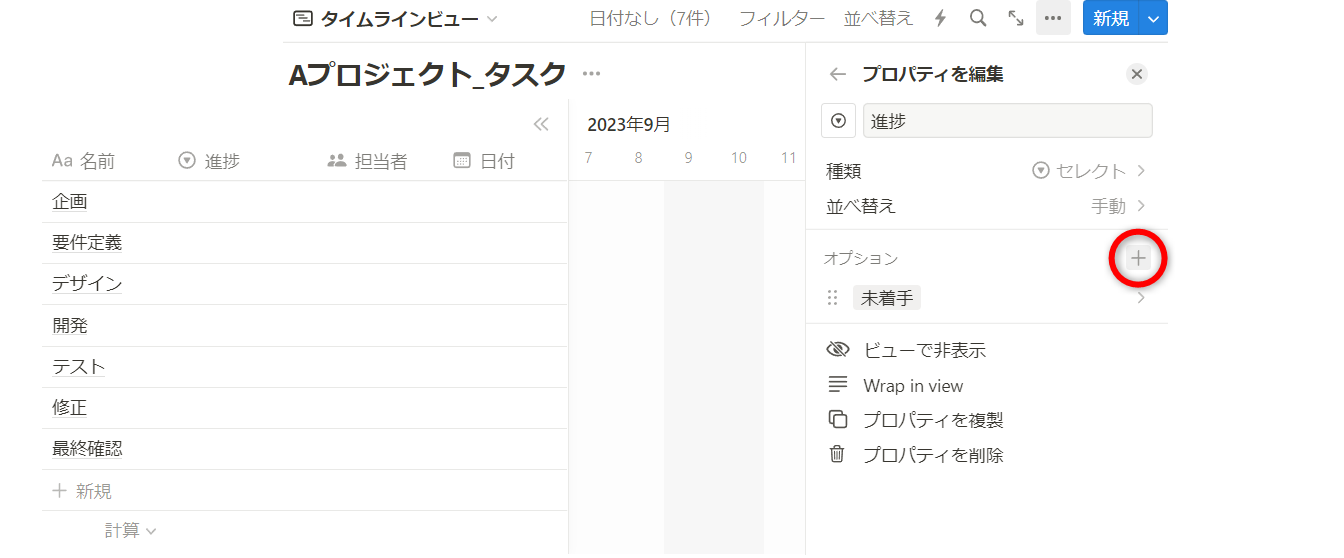The height and width of the screenshot is (558, 1344).
Task: Click the Wrap in view lines icon
Action: (x=837, y=385)
